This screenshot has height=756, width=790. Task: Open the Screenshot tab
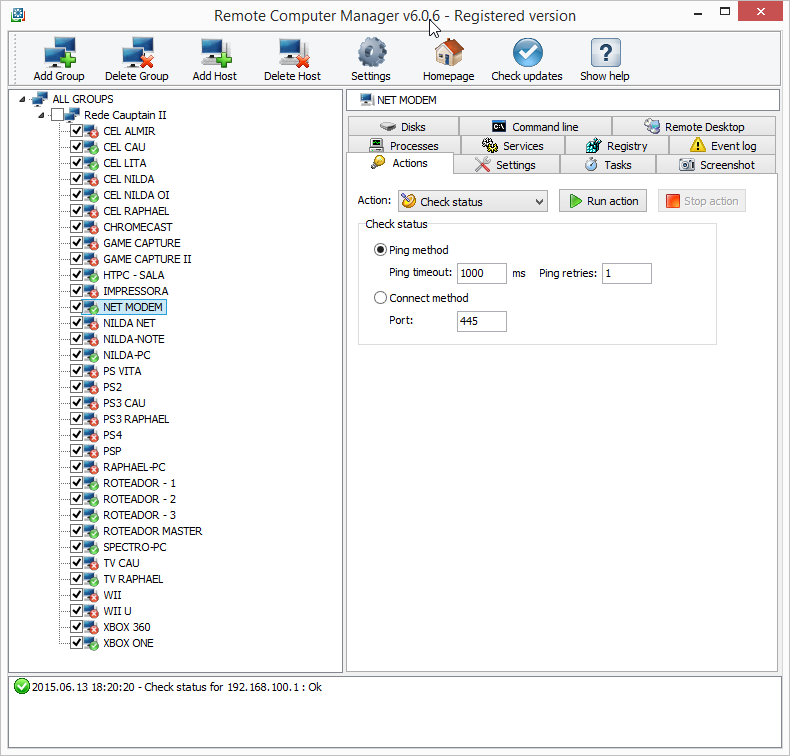pos(716,165)
